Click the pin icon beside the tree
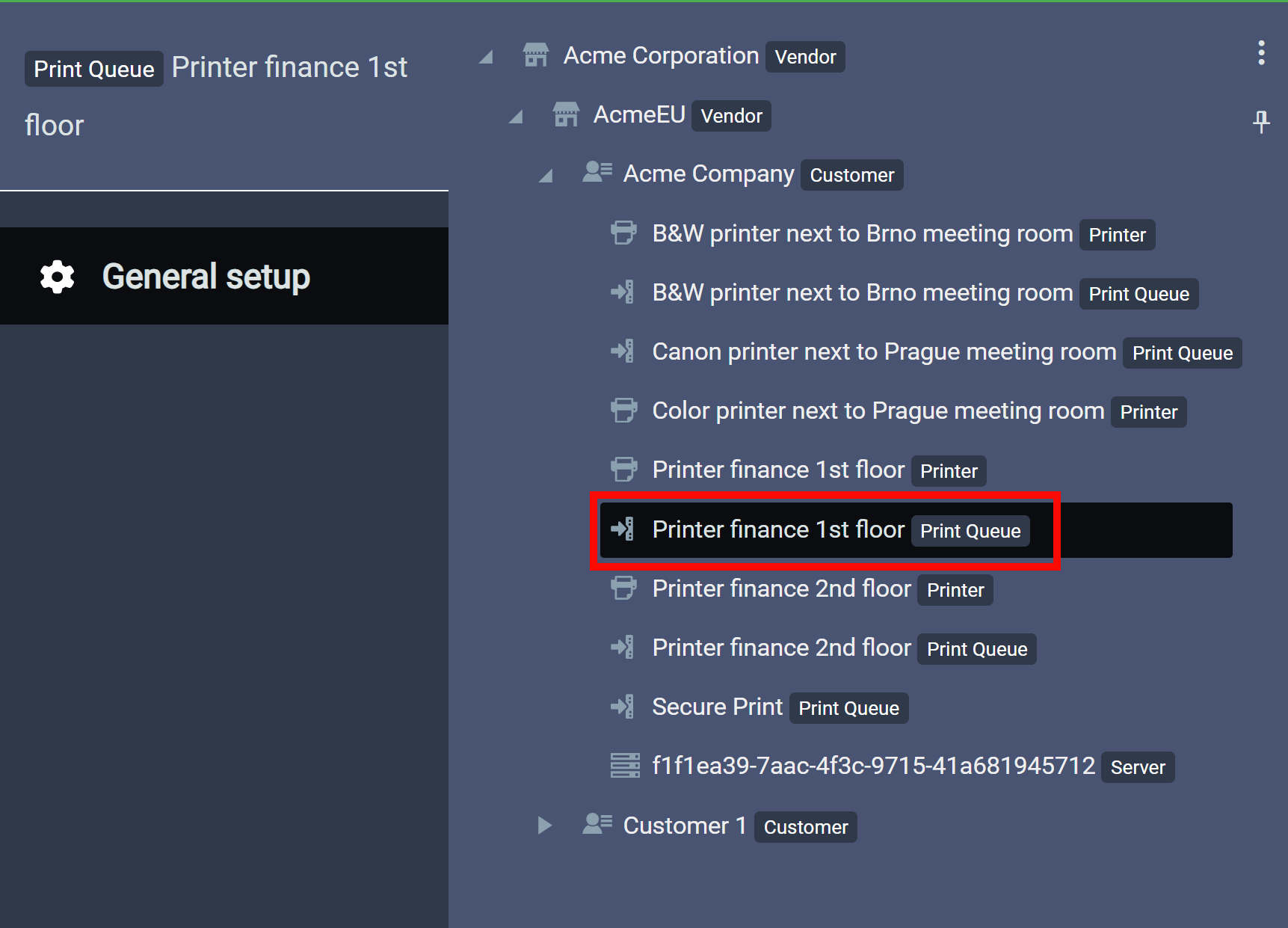The height and width of the screenshot is (928, 1288). tap(1261, 121)
